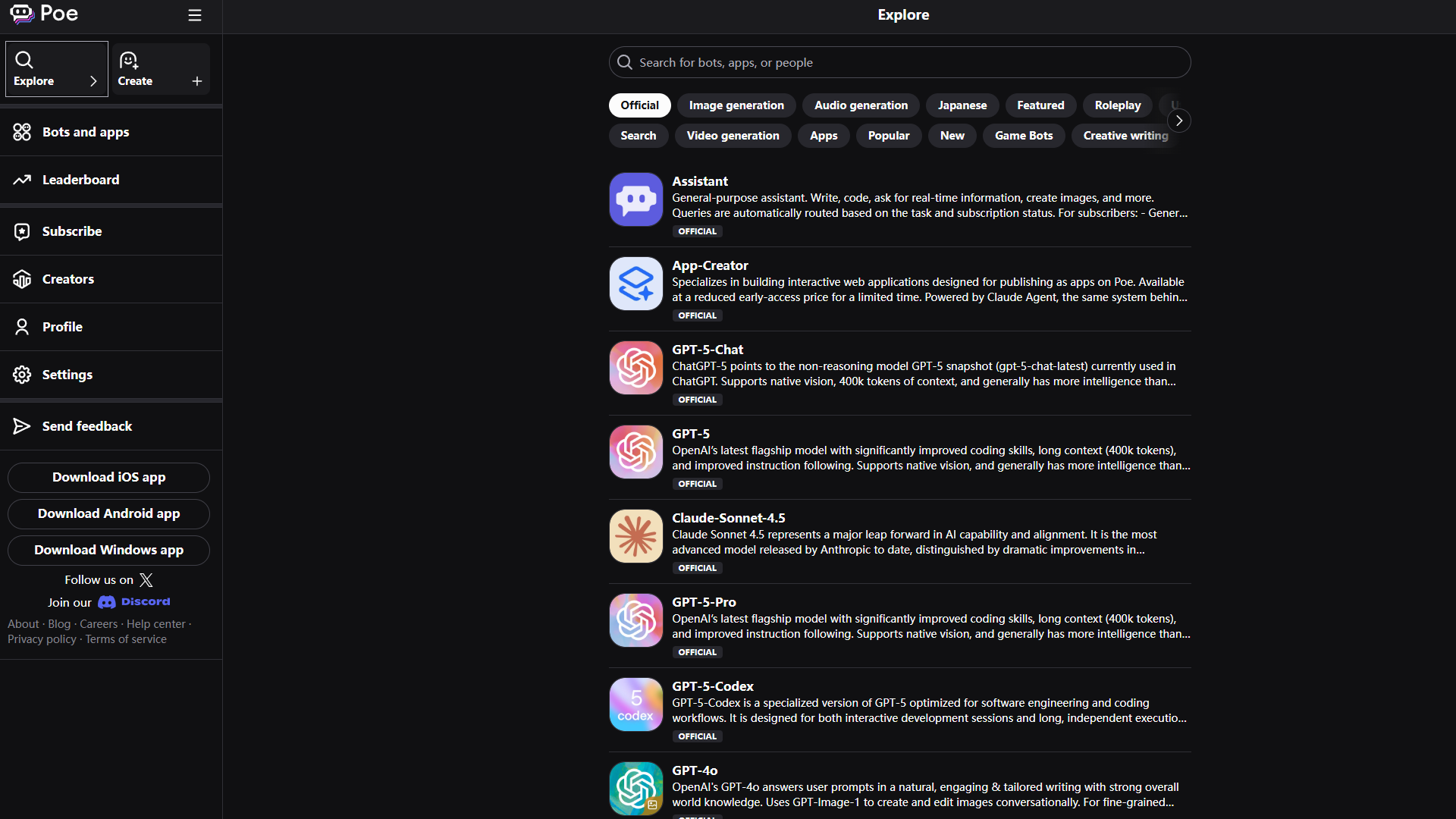
Task: Click the plus icon on Create
Action: (x=197, y=81)
